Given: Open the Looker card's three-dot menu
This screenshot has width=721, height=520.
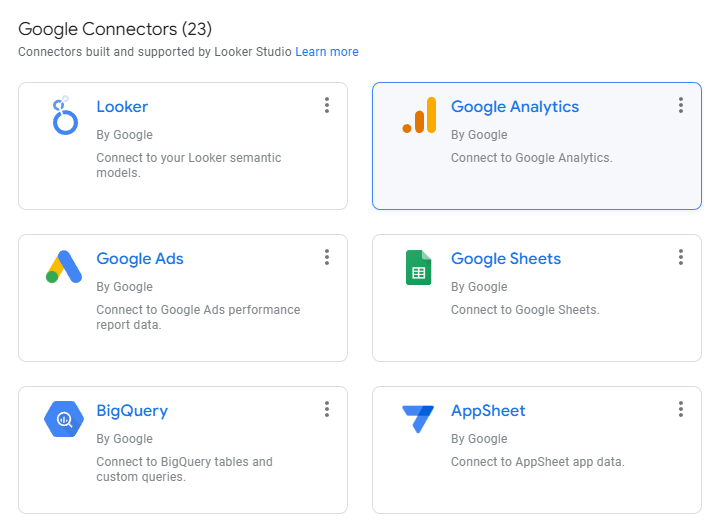Looking at the screenshot, I should coord(327,105).
